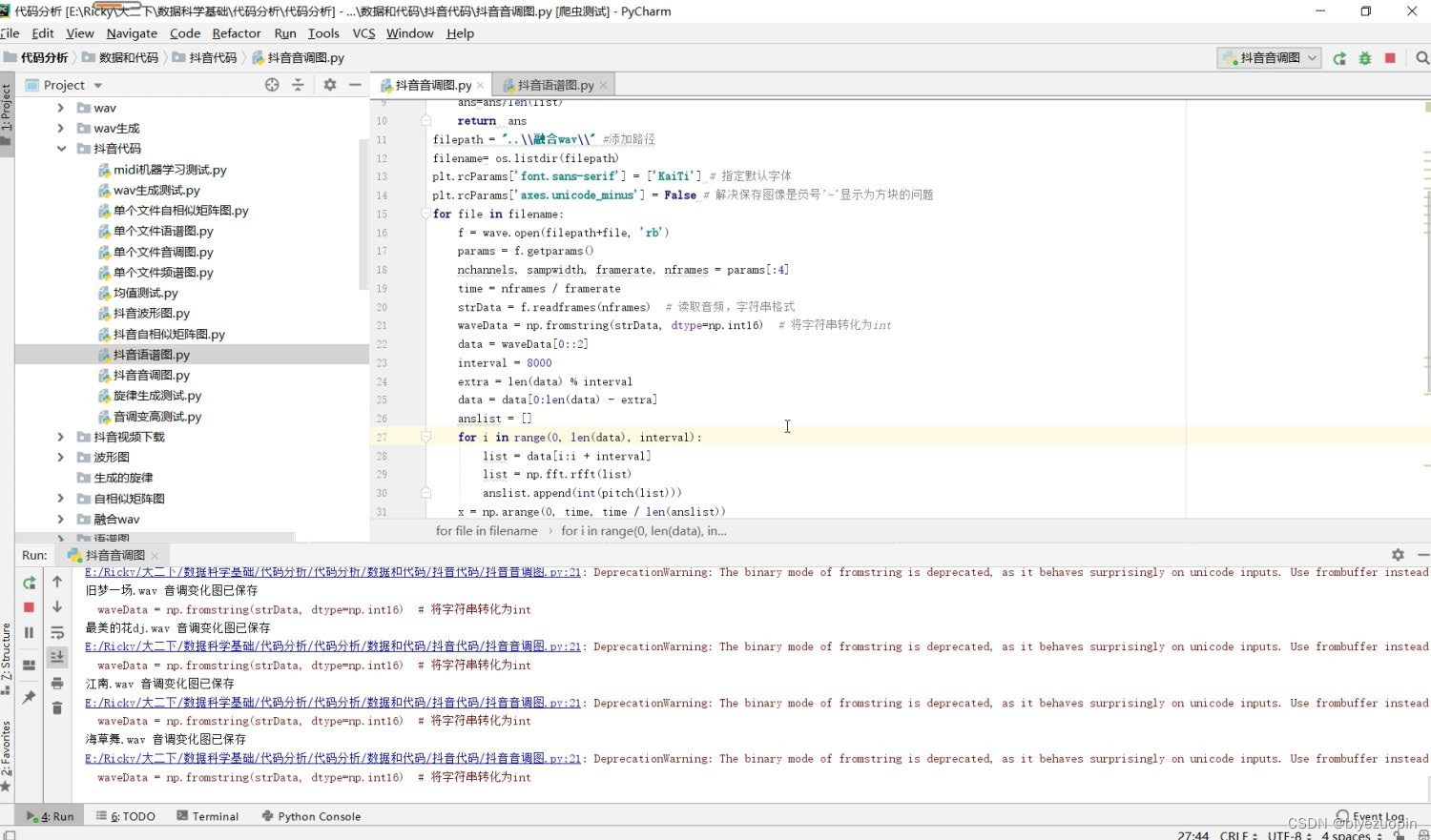This screenshot has height=840, width=1431.
Task: Close the 抖音音调图 Run tab
Action: 155,555
